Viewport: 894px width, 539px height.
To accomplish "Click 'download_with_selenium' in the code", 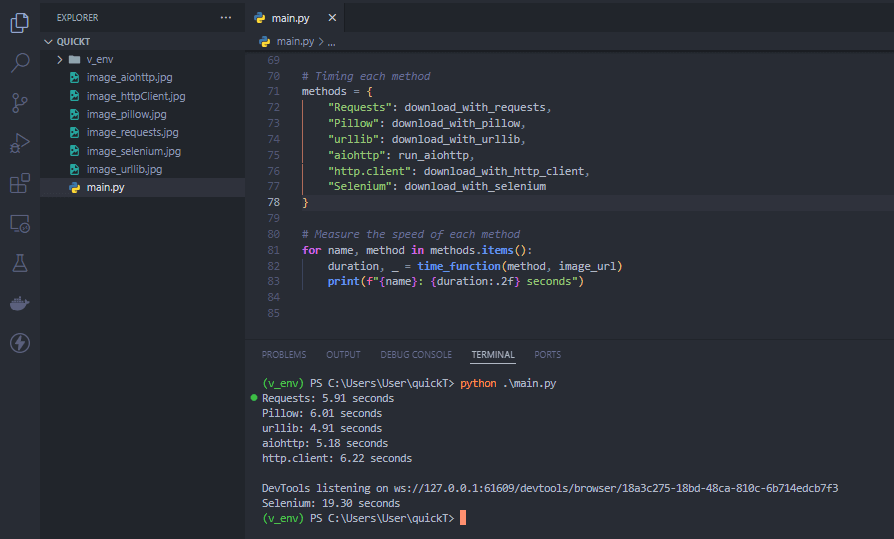I will tap(475, 186).
